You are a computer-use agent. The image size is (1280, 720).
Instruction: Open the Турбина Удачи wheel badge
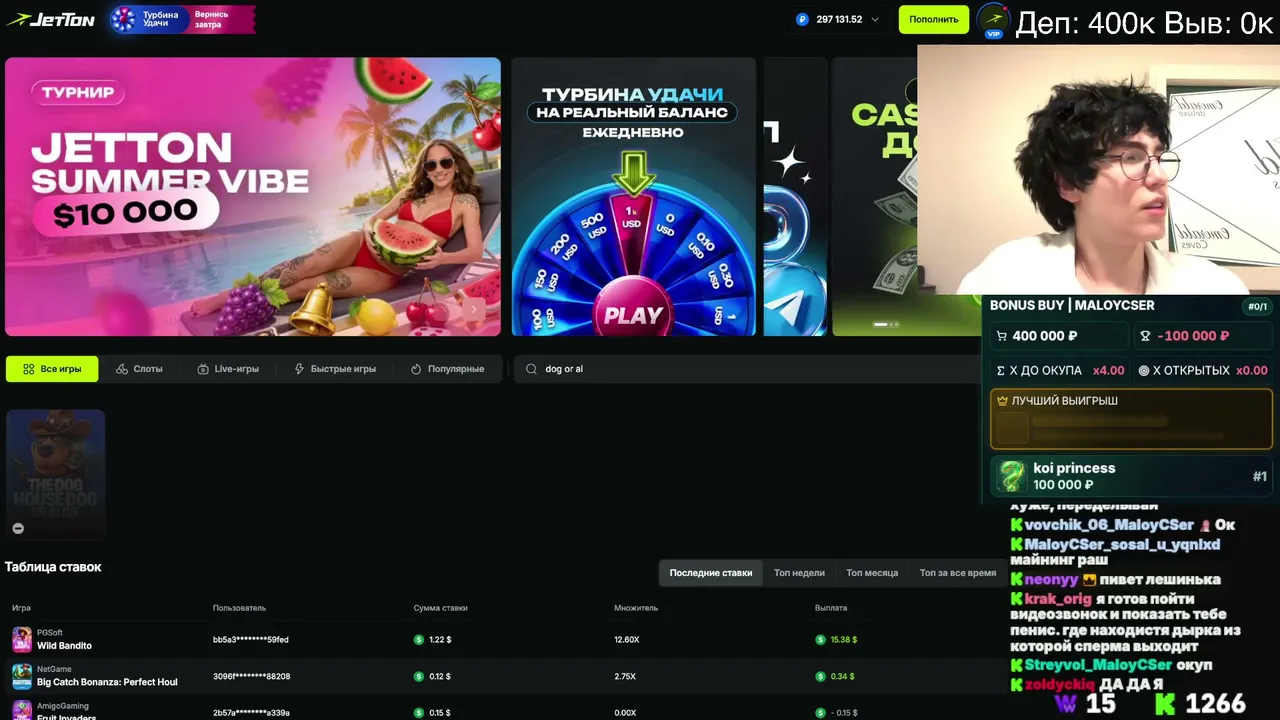pyautogui.click(x=182, y=19)
